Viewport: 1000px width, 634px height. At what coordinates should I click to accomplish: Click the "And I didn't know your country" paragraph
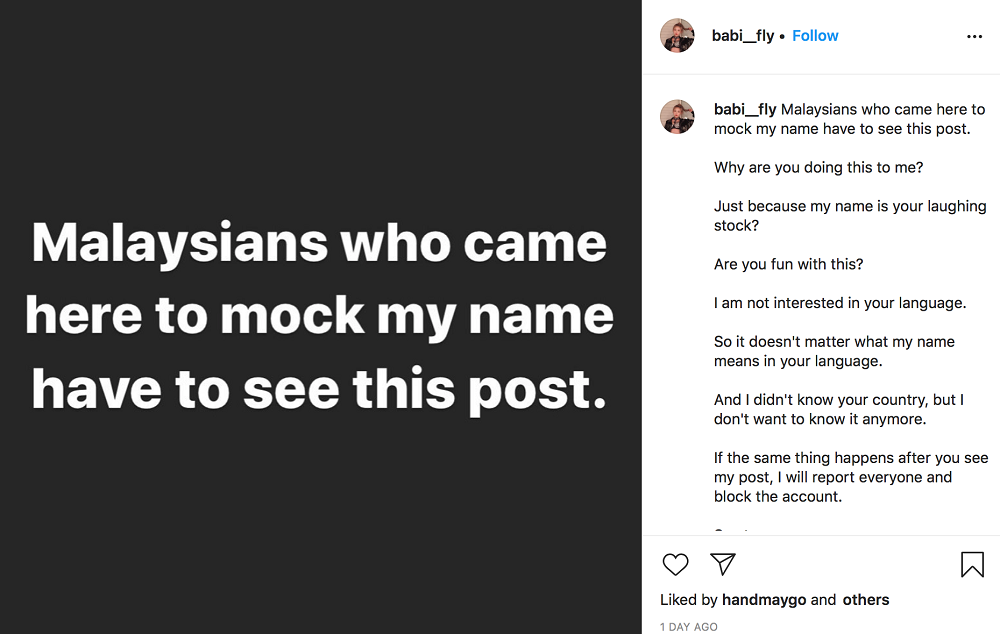(x=838, y=409)
